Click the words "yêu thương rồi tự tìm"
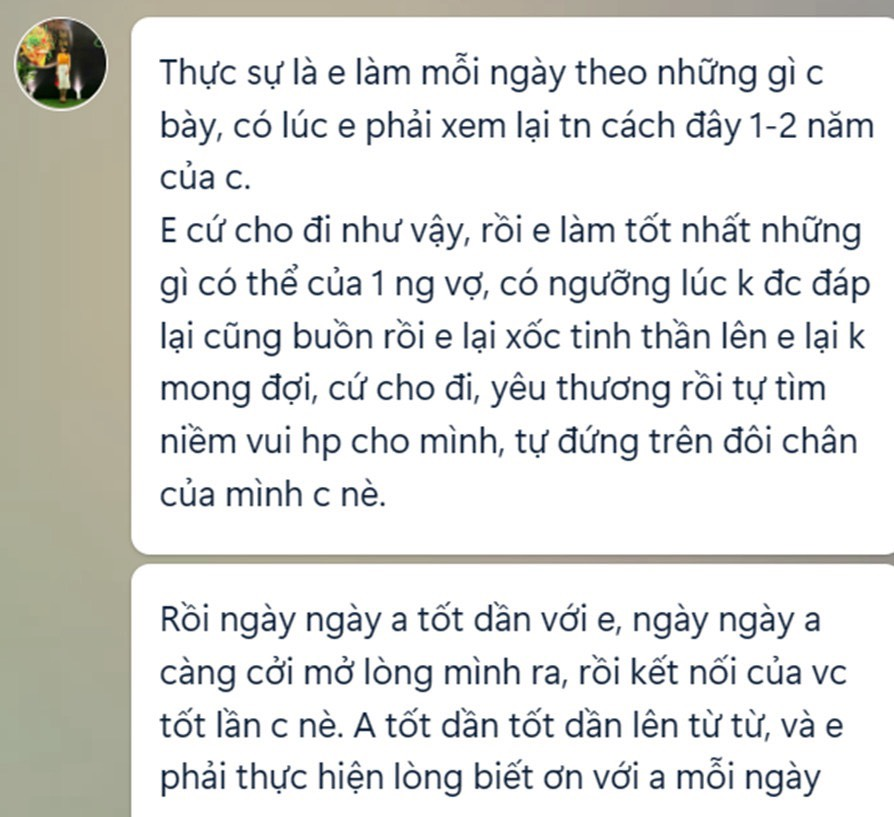This screenshot has width=894, height=817. coord(658,390)
